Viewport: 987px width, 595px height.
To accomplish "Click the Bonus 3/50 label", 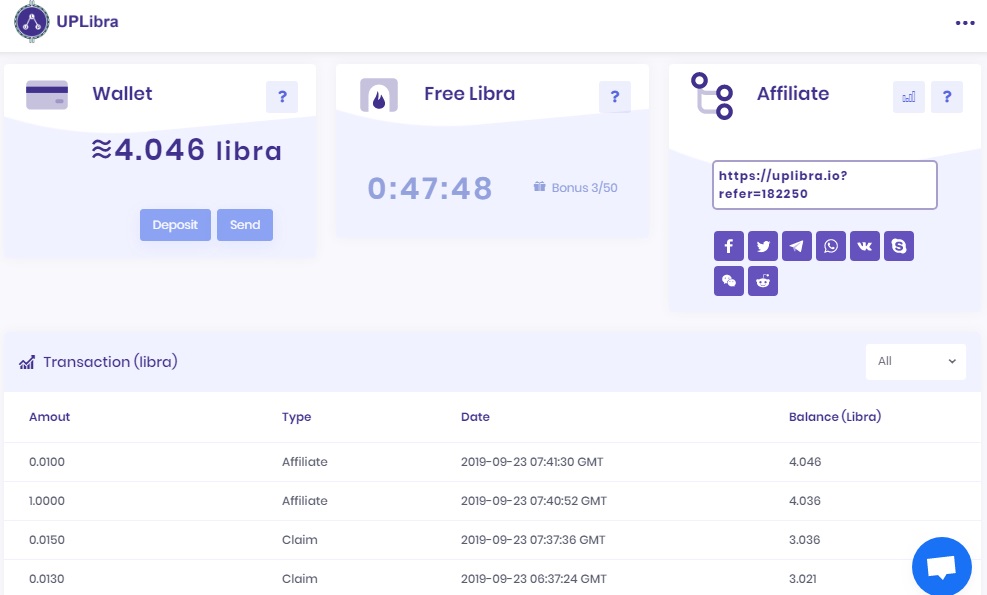I will point(585,188).
